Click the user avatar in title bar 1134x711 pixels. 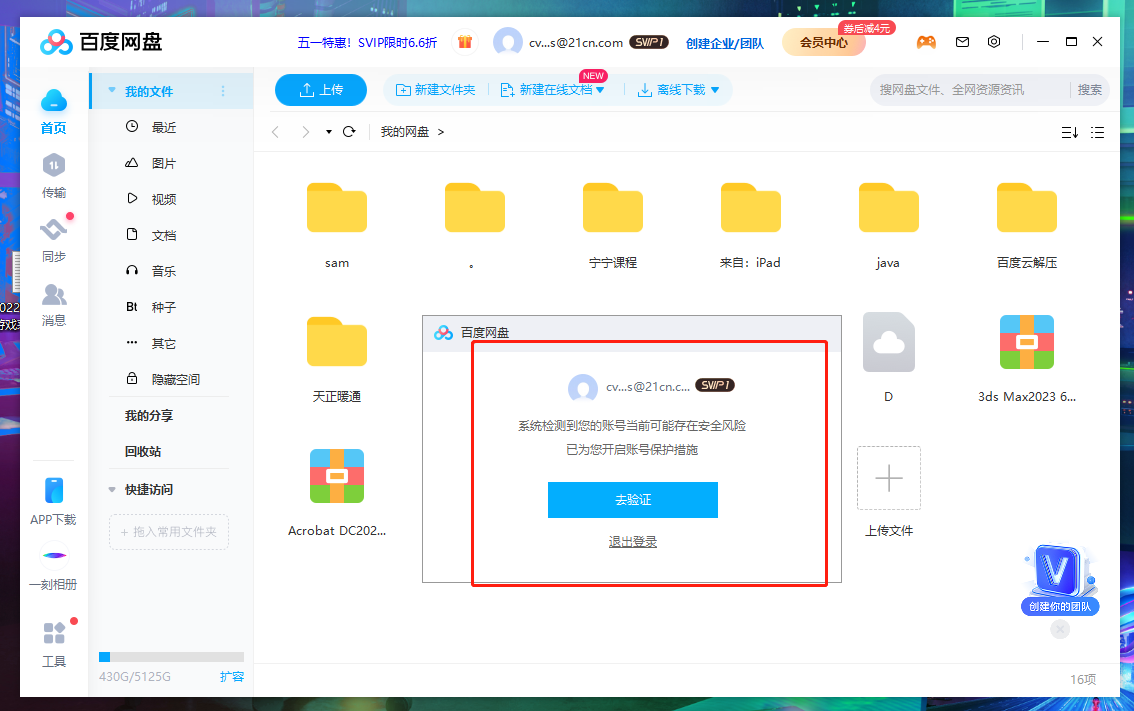click(x=508, y=42)
